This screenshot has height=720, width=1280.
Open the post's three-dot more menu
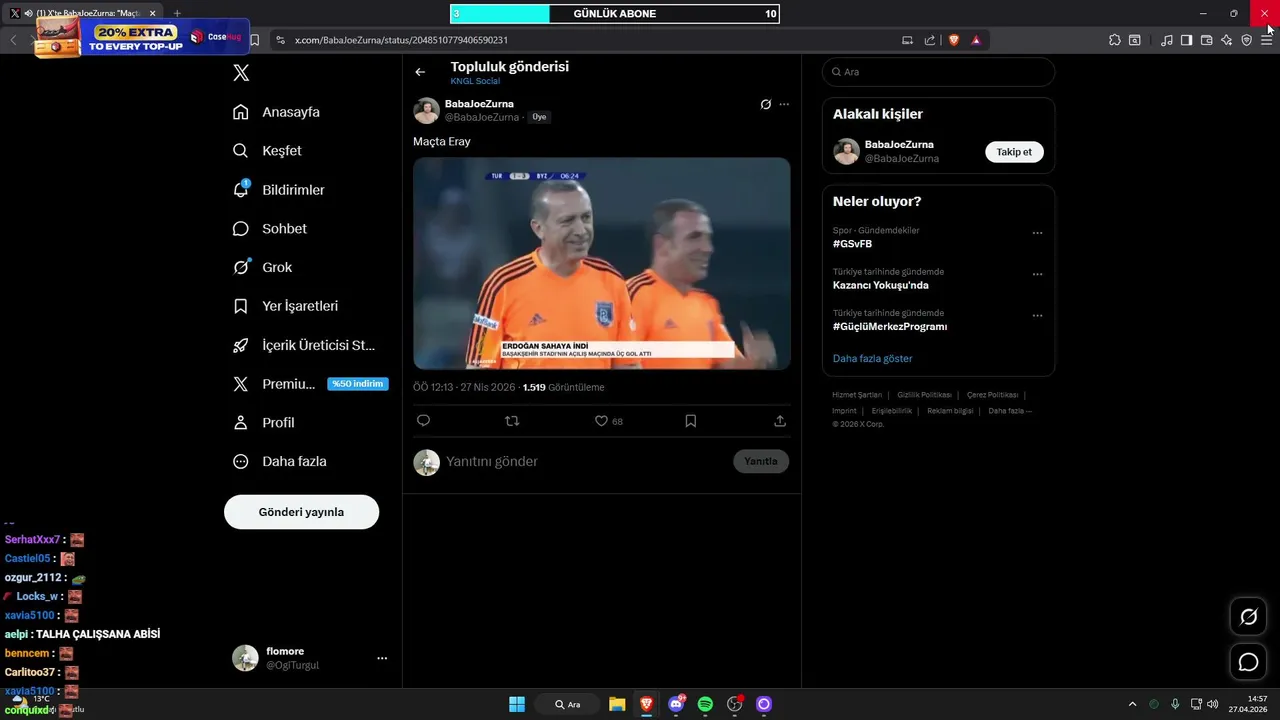[784, 104]
